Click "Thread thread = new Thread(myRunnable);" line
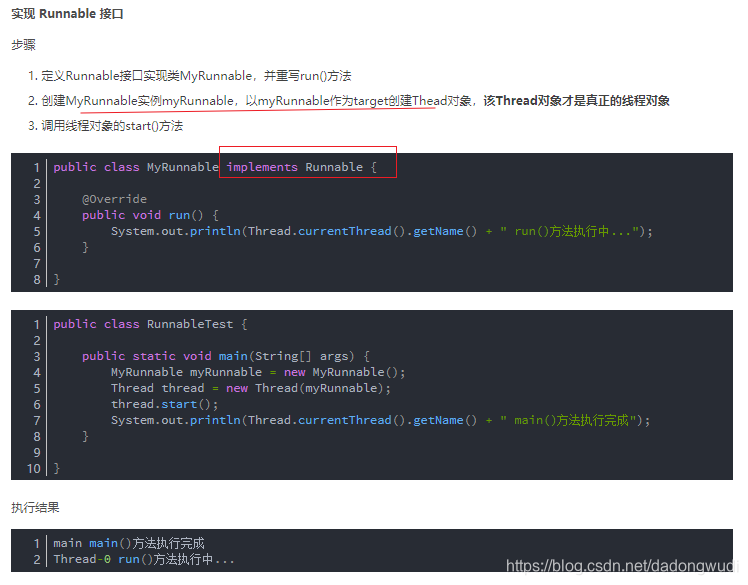 coord(251,388)
